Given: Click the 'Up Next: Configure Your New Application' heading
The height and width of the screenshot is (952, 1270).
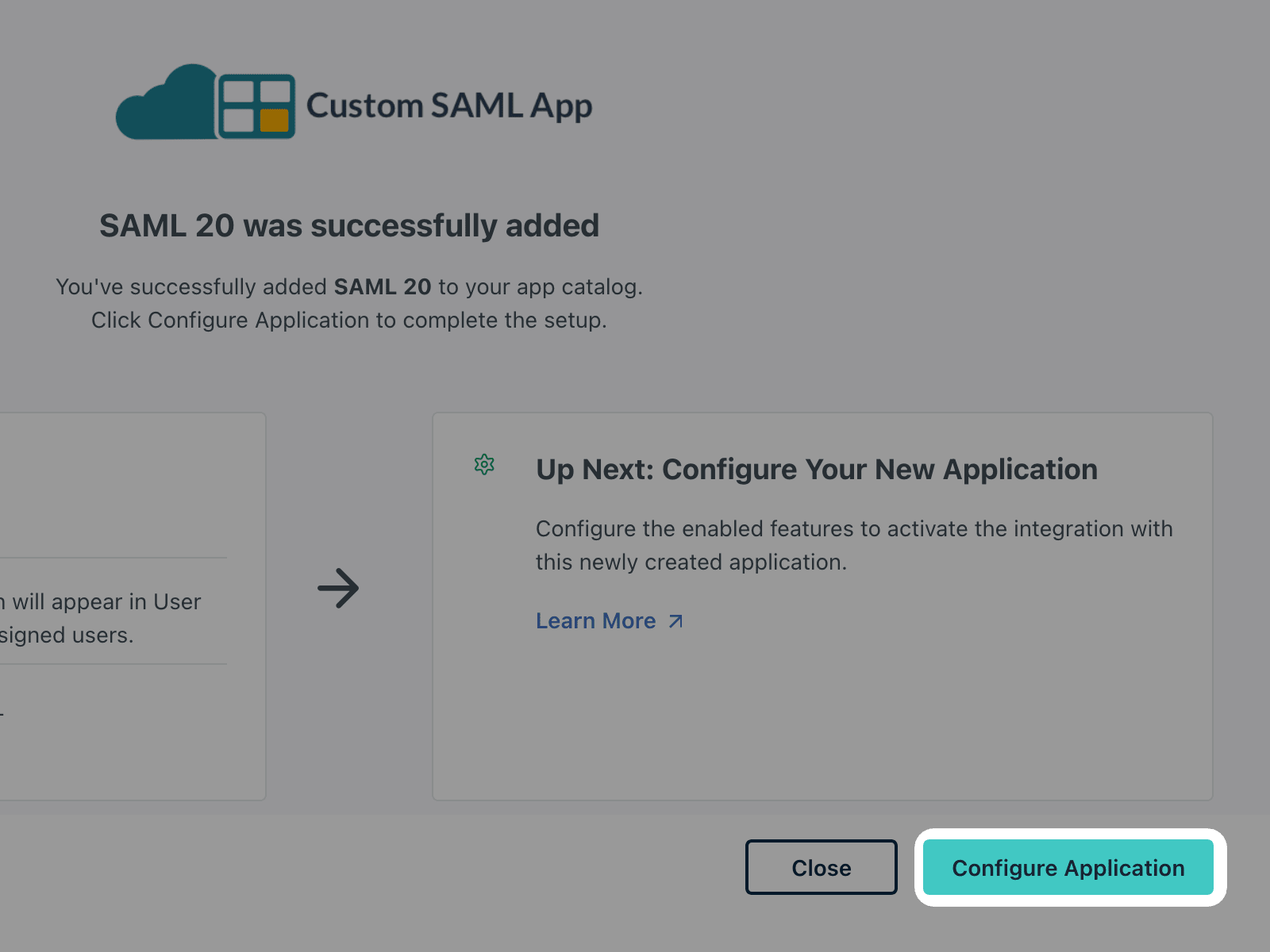Looking at the screenshot, I should pyautogui.click(x=816, y=470).
